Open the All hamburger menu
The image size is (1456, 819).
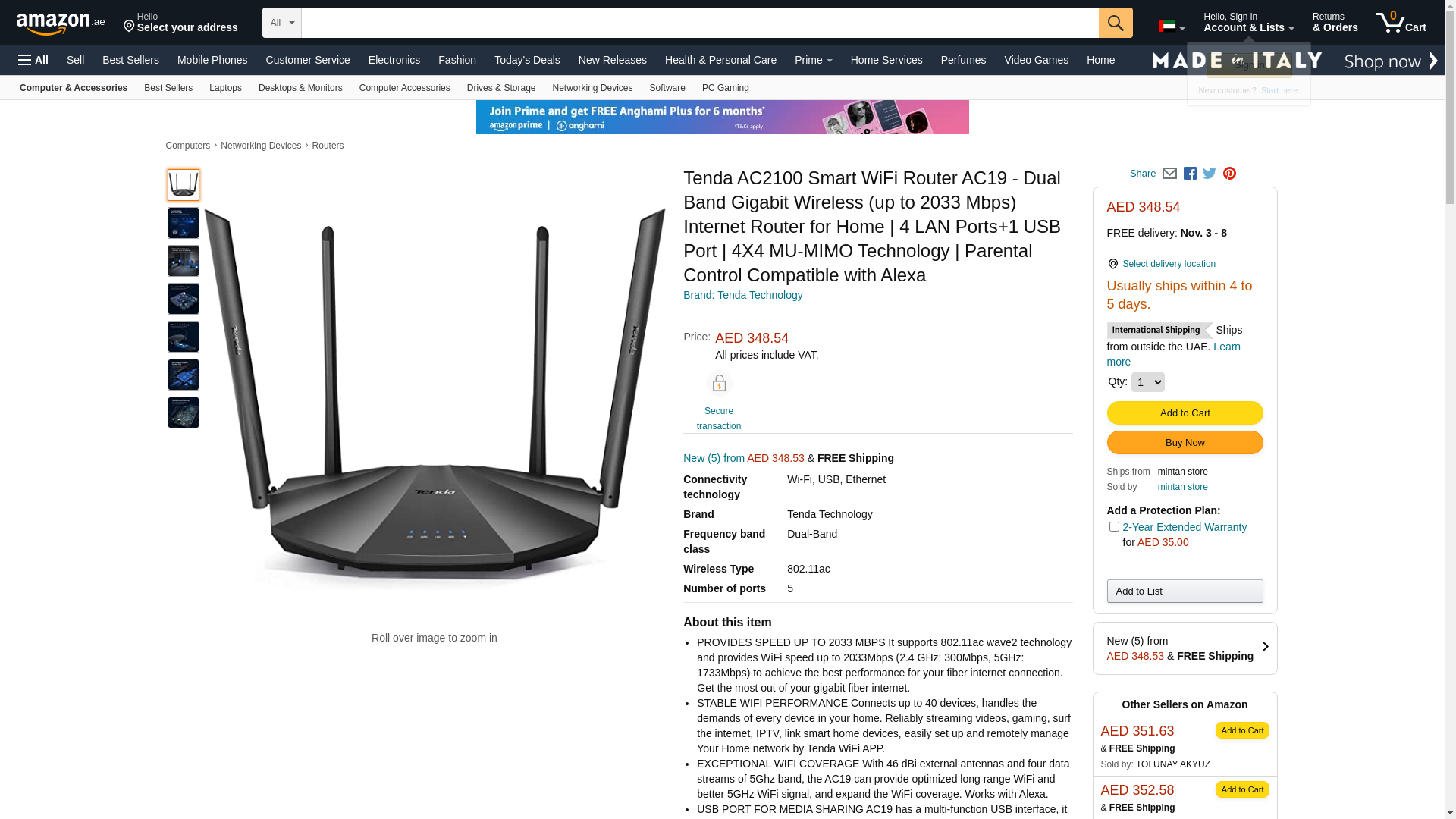click(x=33, y=60)
